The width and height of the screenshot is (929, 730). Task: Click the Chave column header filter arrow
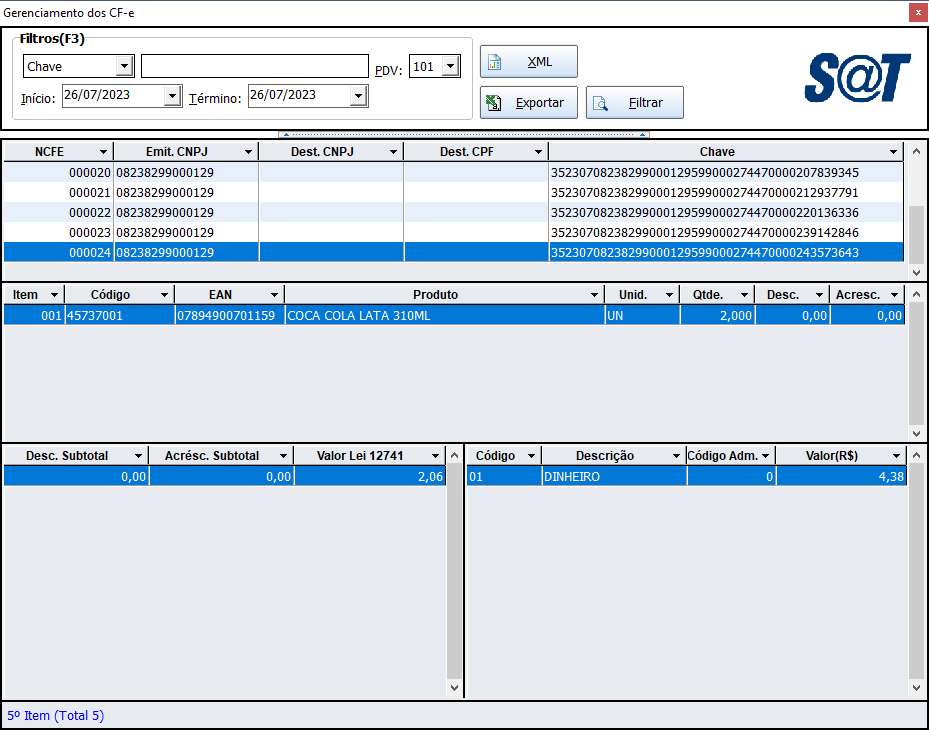pos(893,152)
